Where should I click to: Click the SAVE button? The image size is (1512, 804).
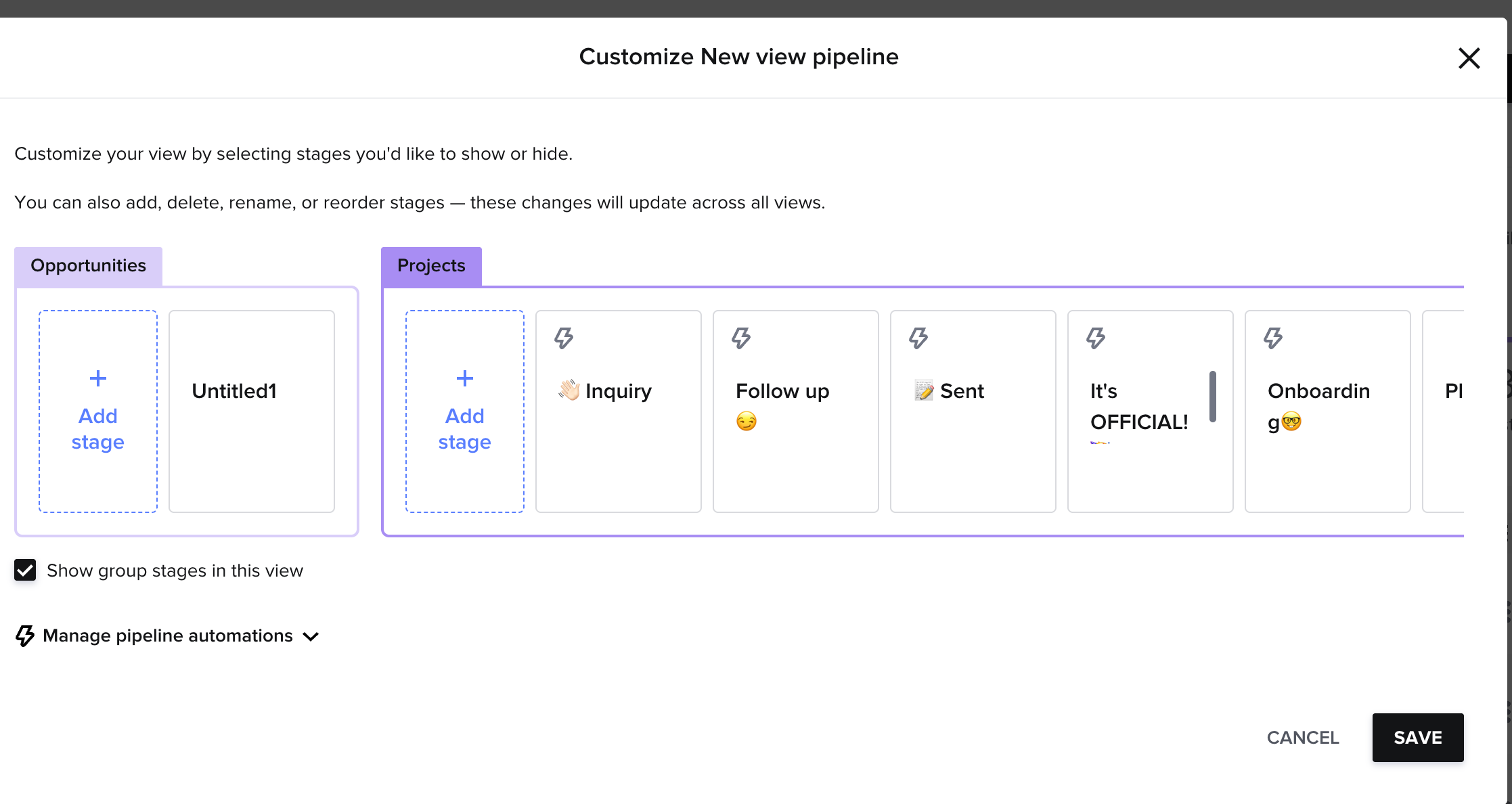[x=1418, y=738]
